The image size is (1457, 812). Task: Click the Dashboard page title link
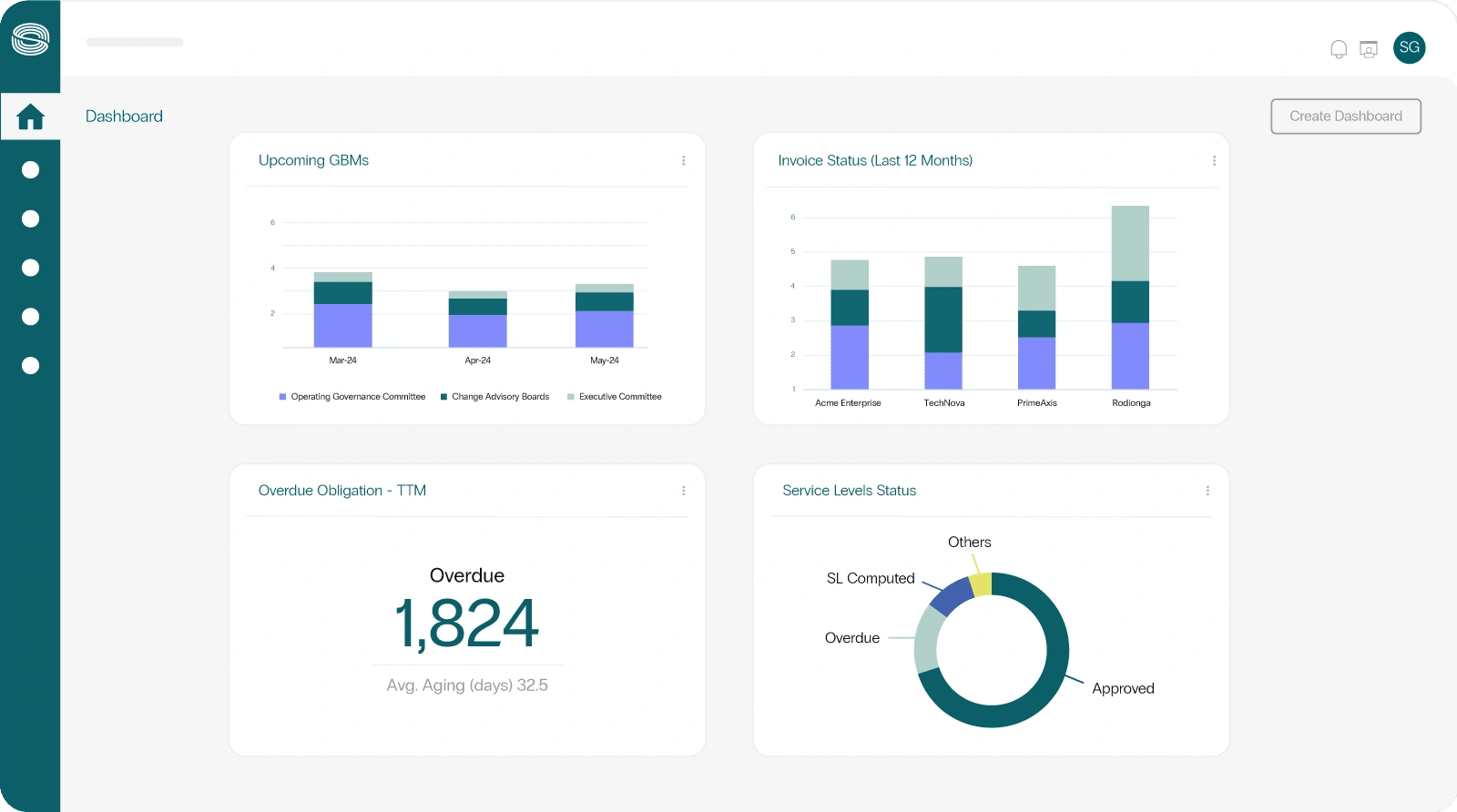124,117
